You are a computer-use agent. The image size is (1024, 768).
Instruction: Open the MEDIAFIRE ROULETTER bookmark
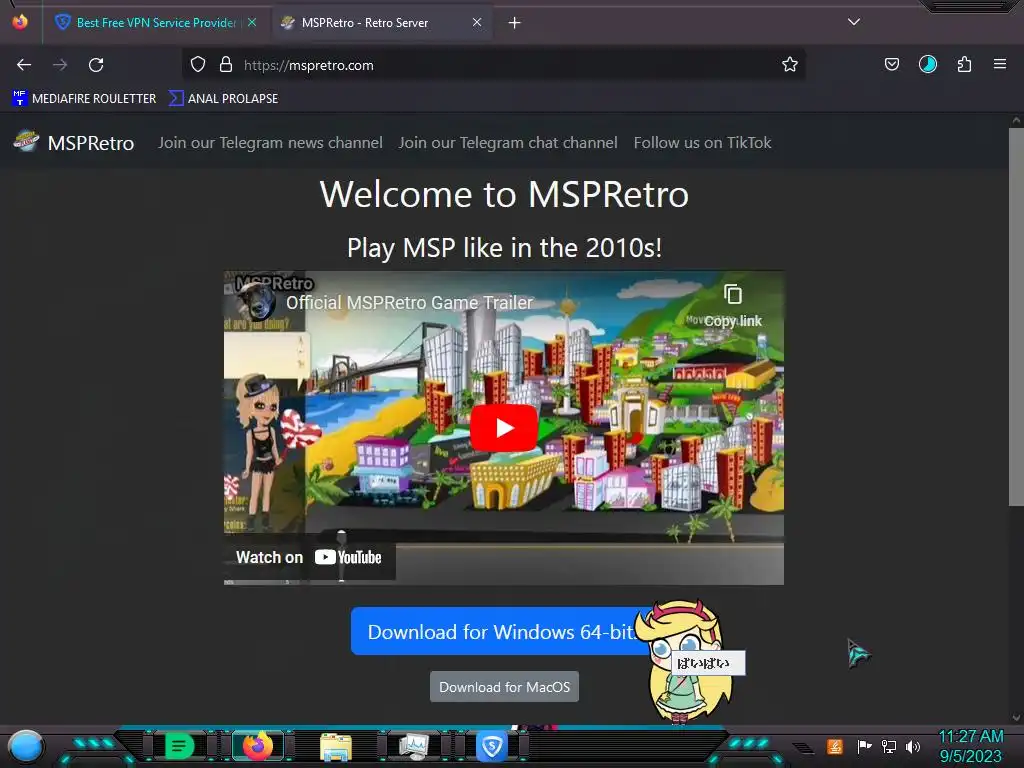coord(84,99)
